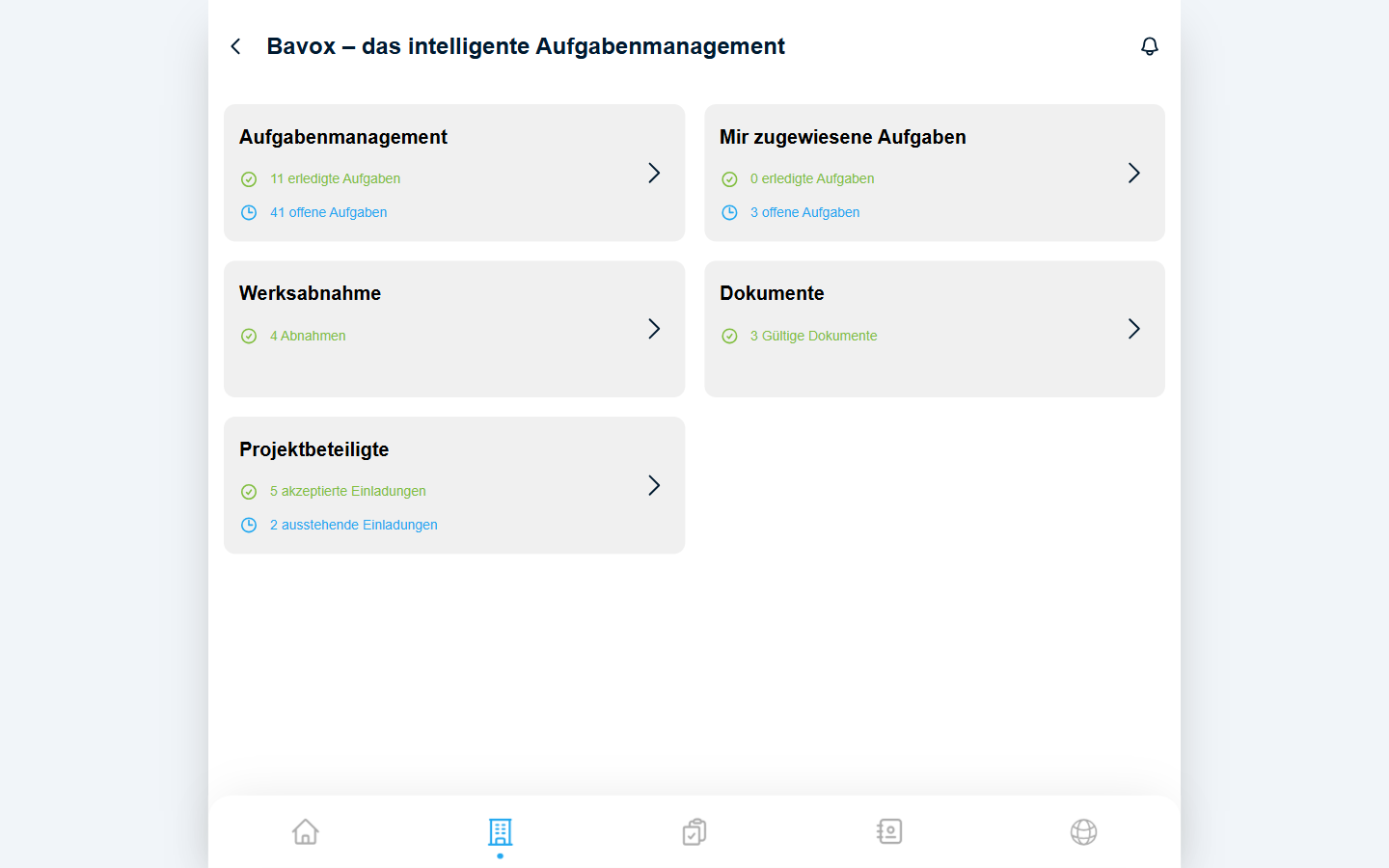Open the home tab in bottom navigation
Screen dimensions: 1389x868
pos(306,831)
